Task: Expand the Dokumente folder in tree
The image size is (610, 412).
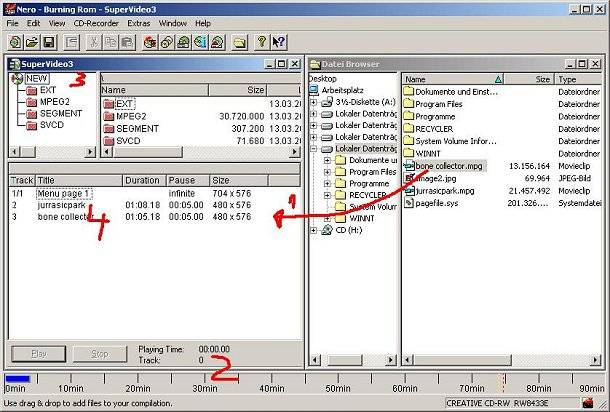Action: pyautogui.click(x=327, y=160)
